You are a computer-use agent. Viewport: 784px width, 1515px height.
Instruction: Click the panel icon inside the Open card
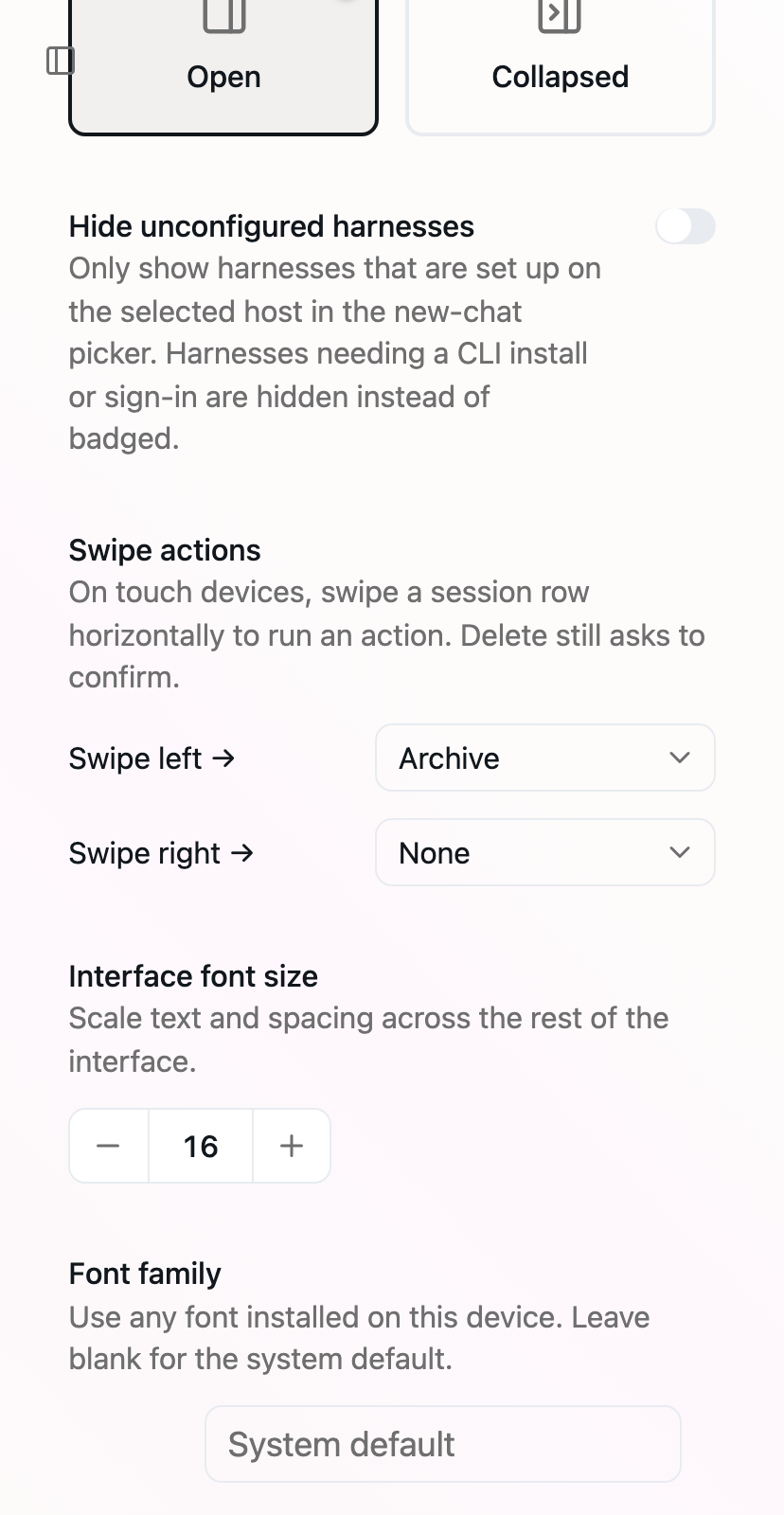click(x=224, y=15)
